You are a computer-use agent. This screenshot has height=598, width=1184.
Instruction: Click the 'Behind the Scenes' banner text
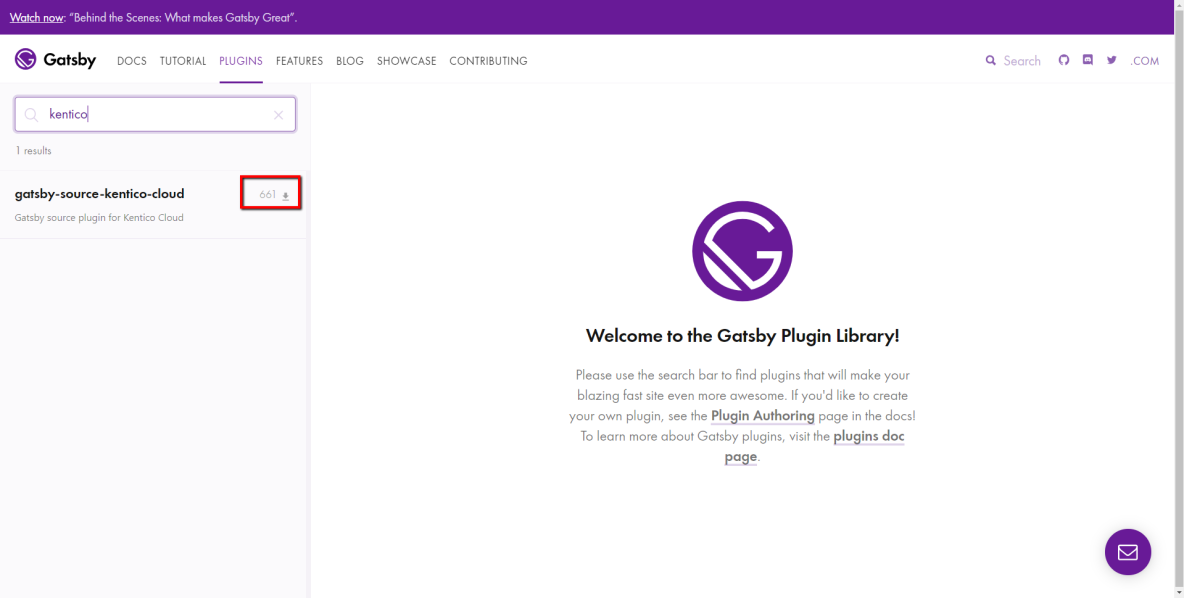click(183, 17)
